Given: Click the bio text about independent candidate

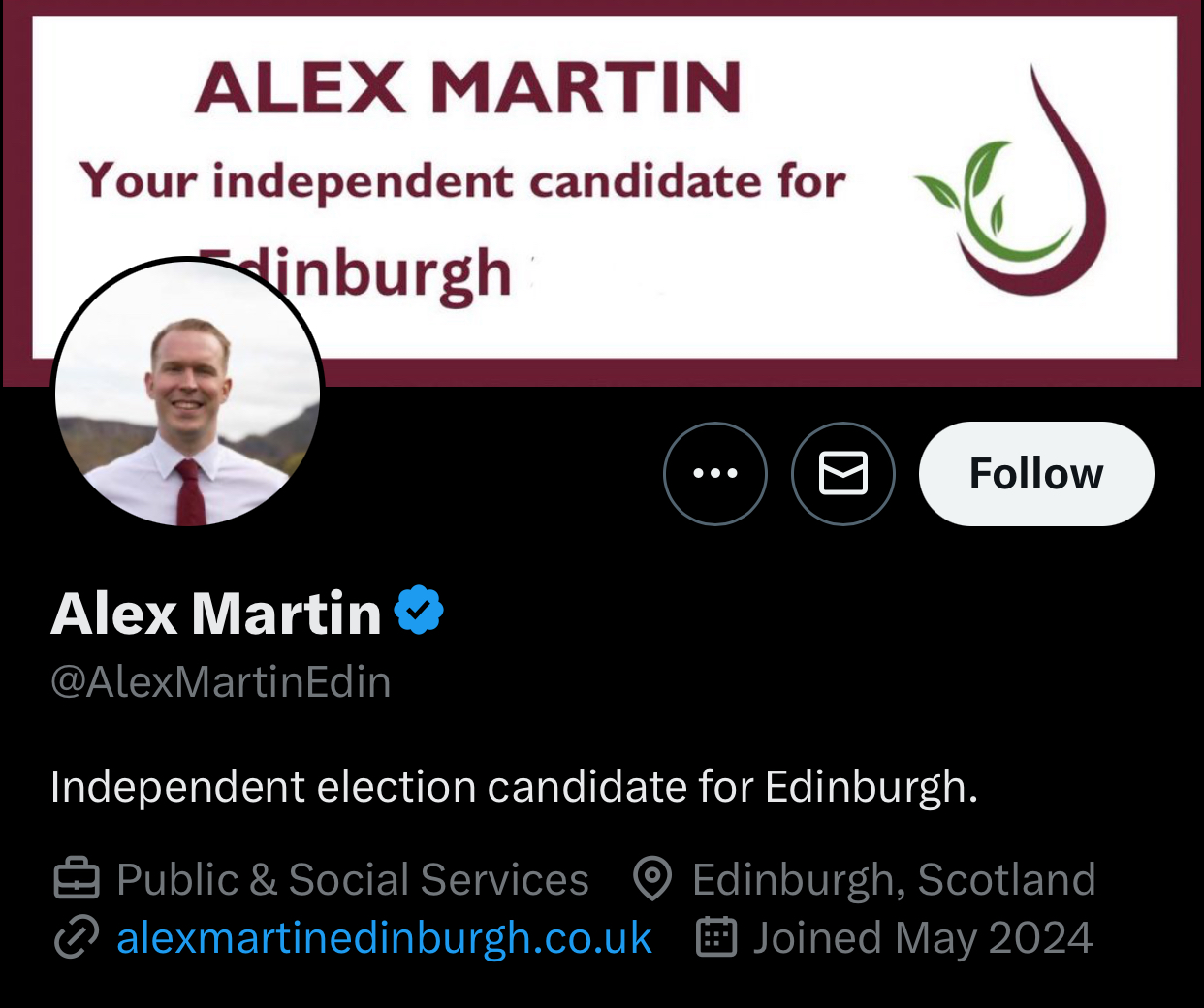Looking at the screenshot, I should [x=514, y=786].
